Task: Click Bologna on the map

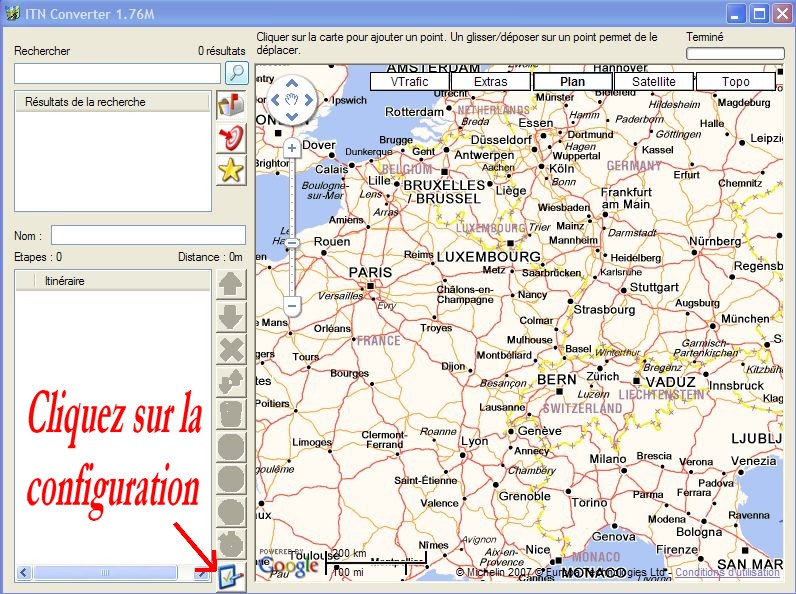Action: point(699,532)
